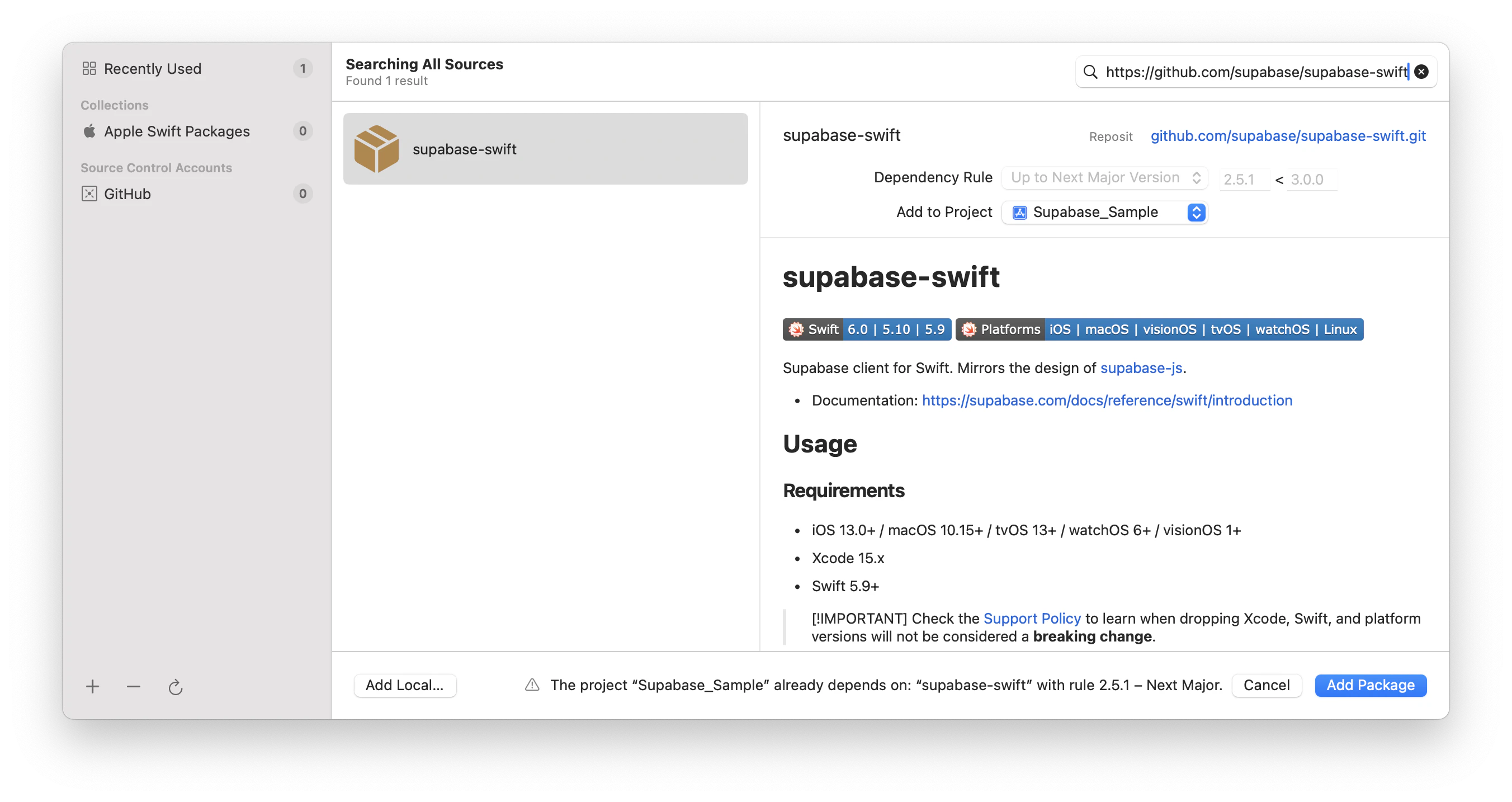Open the Dependency Rule dropdown
1512x802 pixels.
tap(1105, 177)
